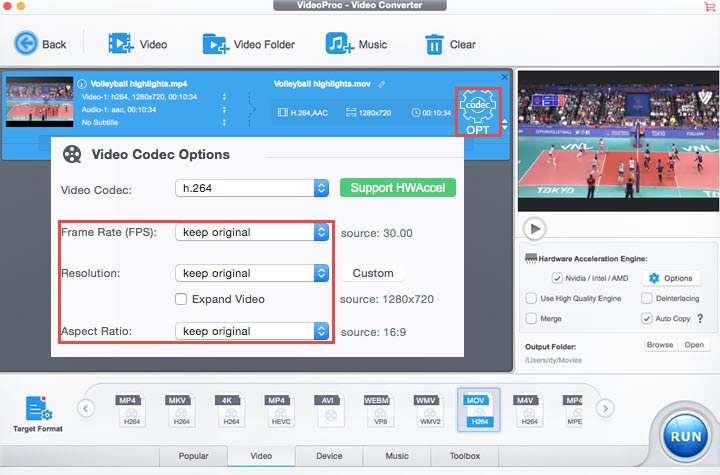Click the H.264,AAC output codec info
720x475 pixels.
(303, 113)
